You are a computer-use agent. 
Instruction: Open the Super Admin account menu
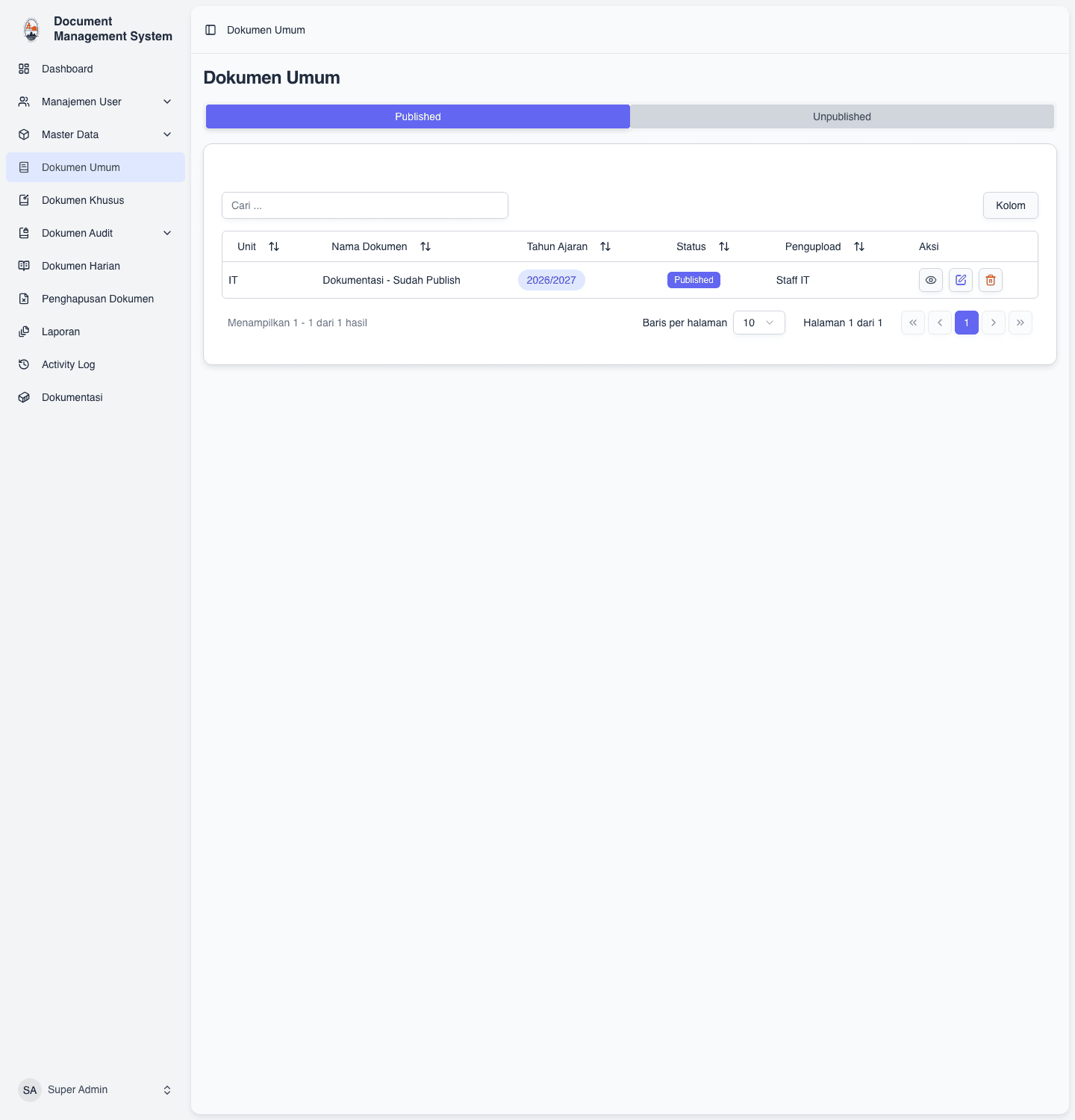(96, 1090)
